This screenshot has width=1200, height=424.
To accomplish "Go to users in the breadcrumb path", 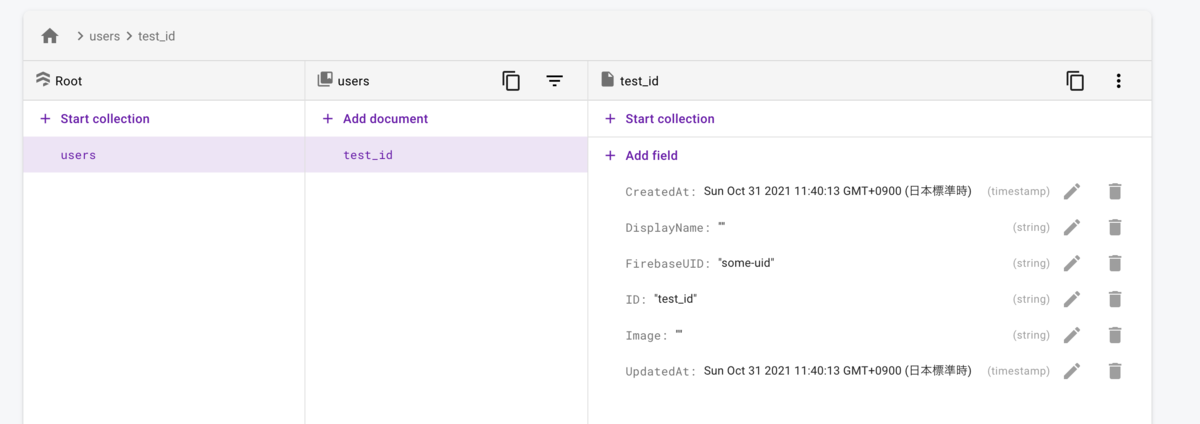I will 105,37.
